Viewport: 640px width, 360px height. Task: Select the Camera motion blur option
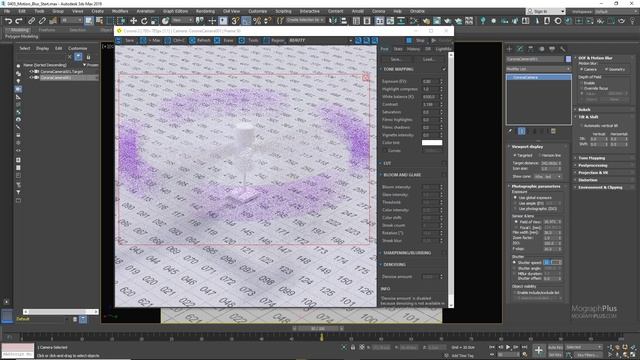581,69
